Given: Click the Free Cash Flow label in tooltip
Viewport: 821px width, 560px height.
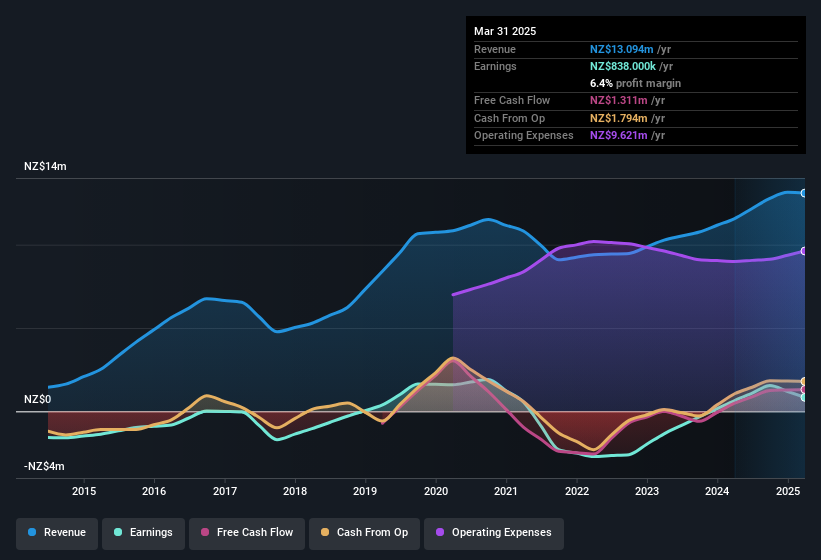Looking at the screenshot, I should (512, 100).
